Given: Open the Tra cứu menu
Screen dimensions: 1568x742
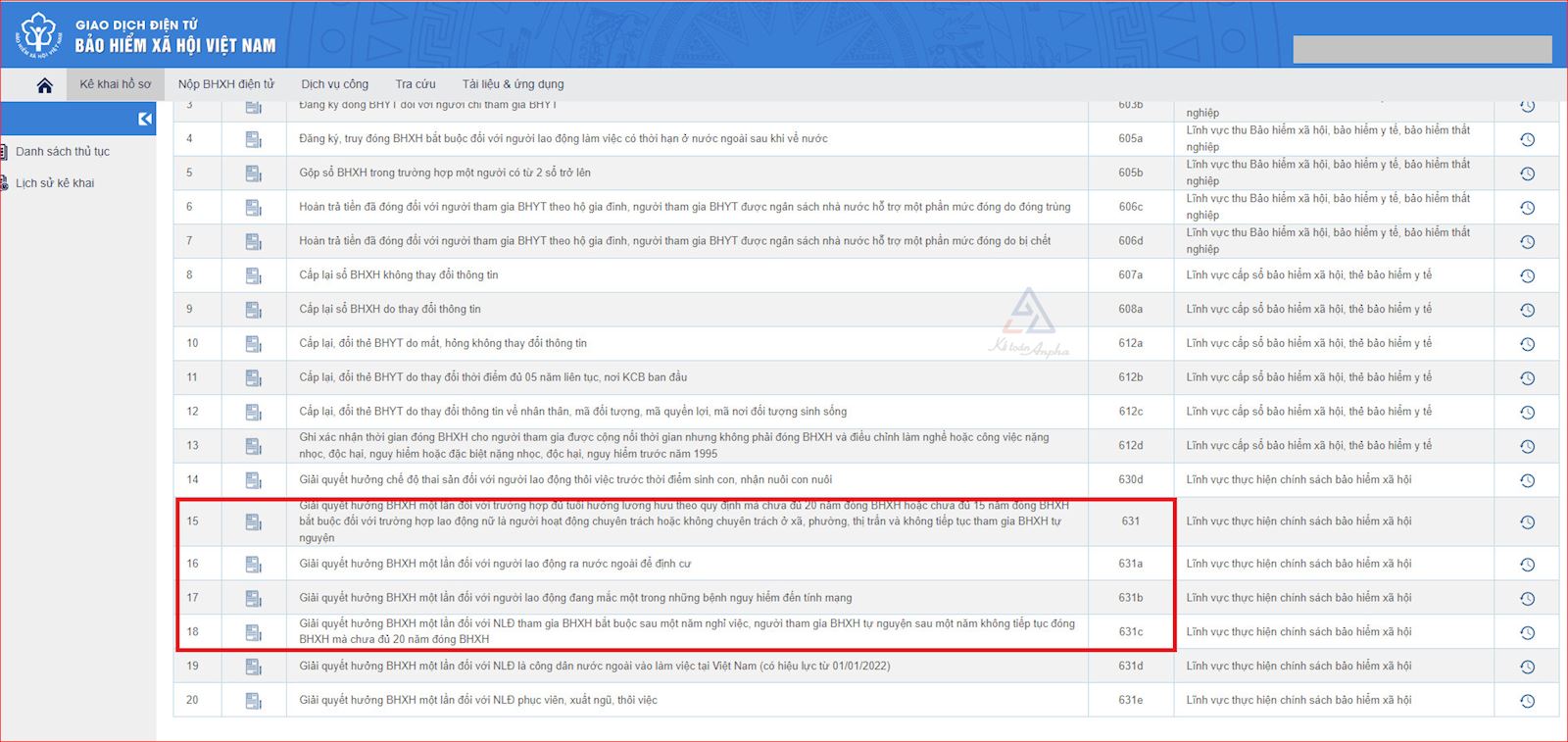Looking at the screenshot, I should point(416,84).
